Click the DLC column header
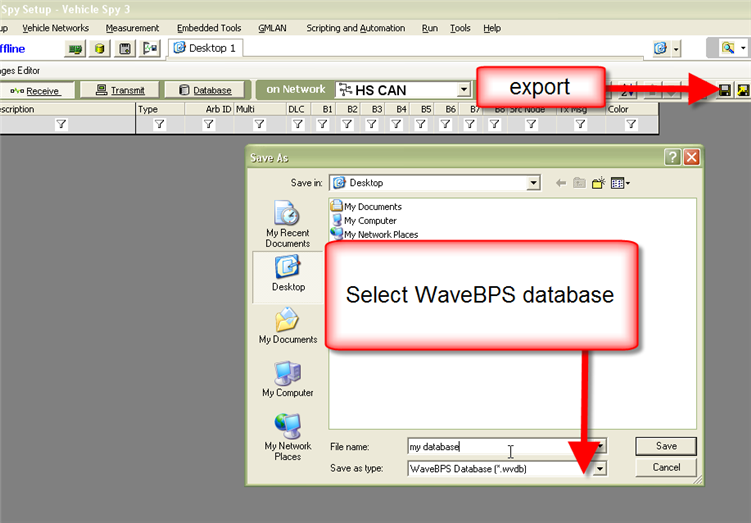 click(298, 110)
